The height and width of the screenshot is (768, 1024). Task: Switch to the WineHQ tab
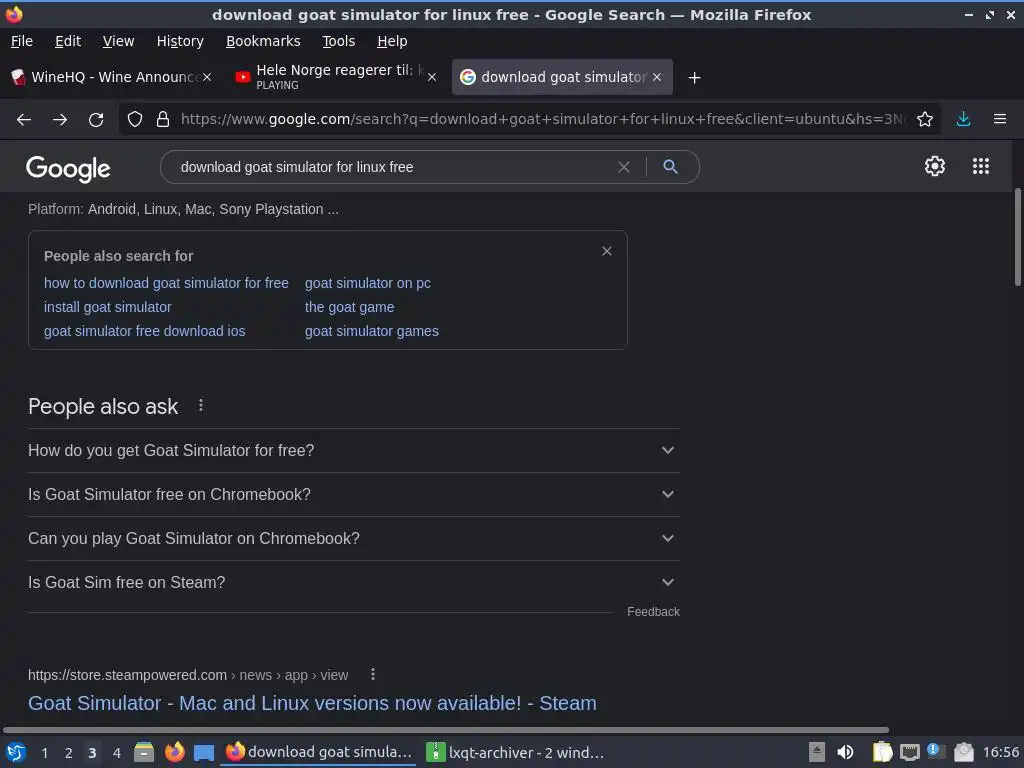[x=111, y=77]
